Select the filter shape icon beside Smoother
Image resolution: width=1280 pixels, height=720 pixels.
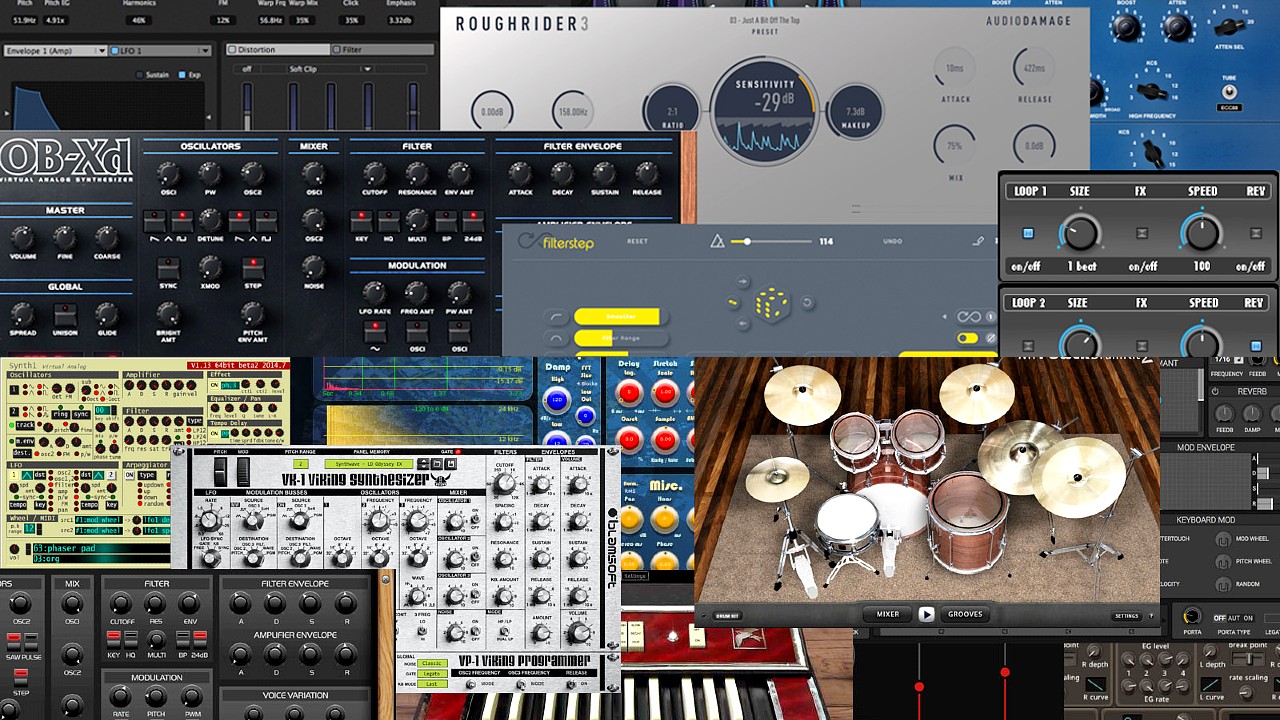click(x=556, y=317)
